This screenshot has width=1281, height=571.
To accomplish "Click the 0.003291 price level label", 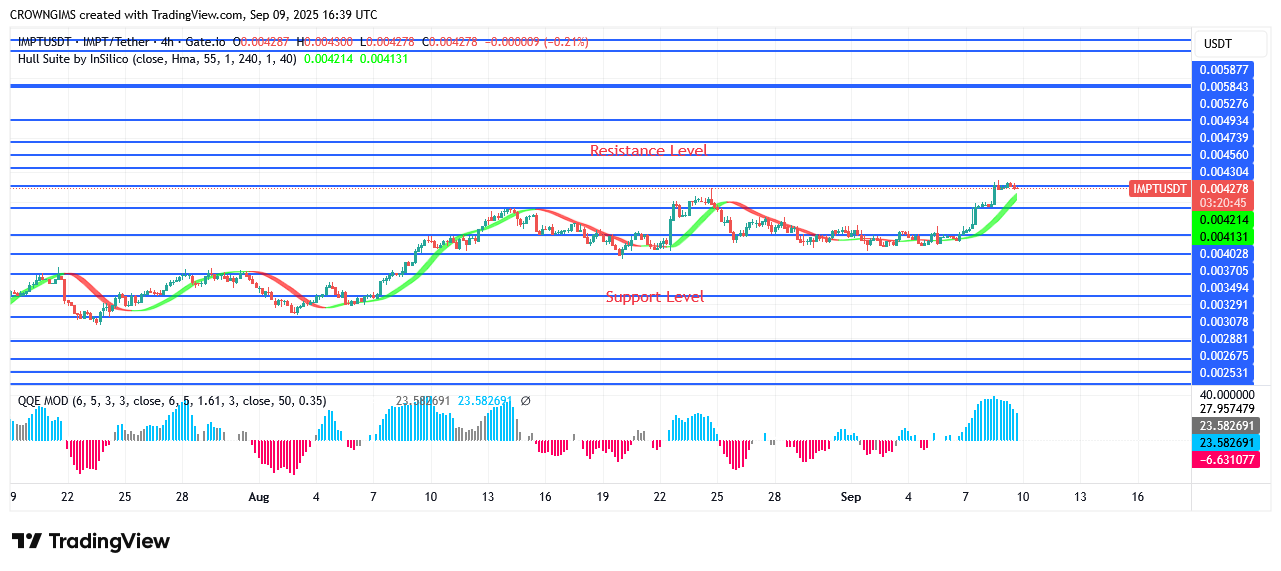I will [1223, 305].
